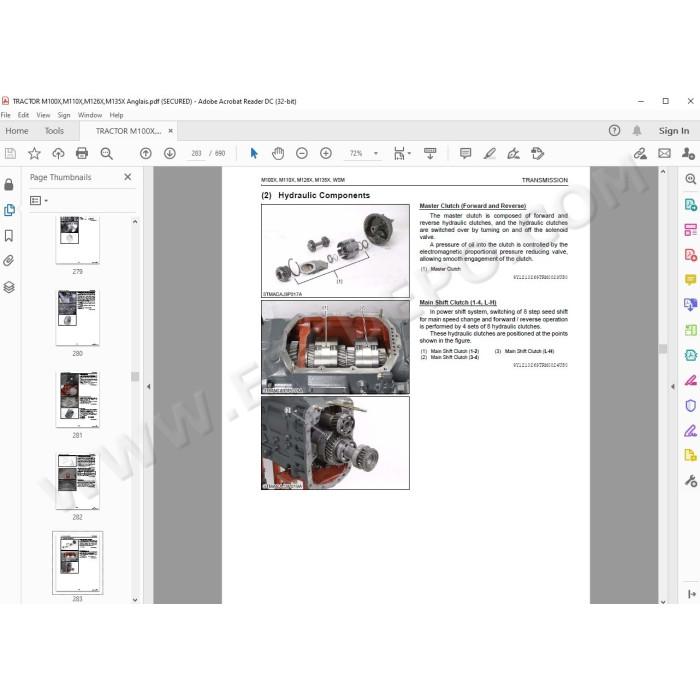The image size is (700, 700).
Task: Select the Hand pan tool
Action: [x=278, y=153]
